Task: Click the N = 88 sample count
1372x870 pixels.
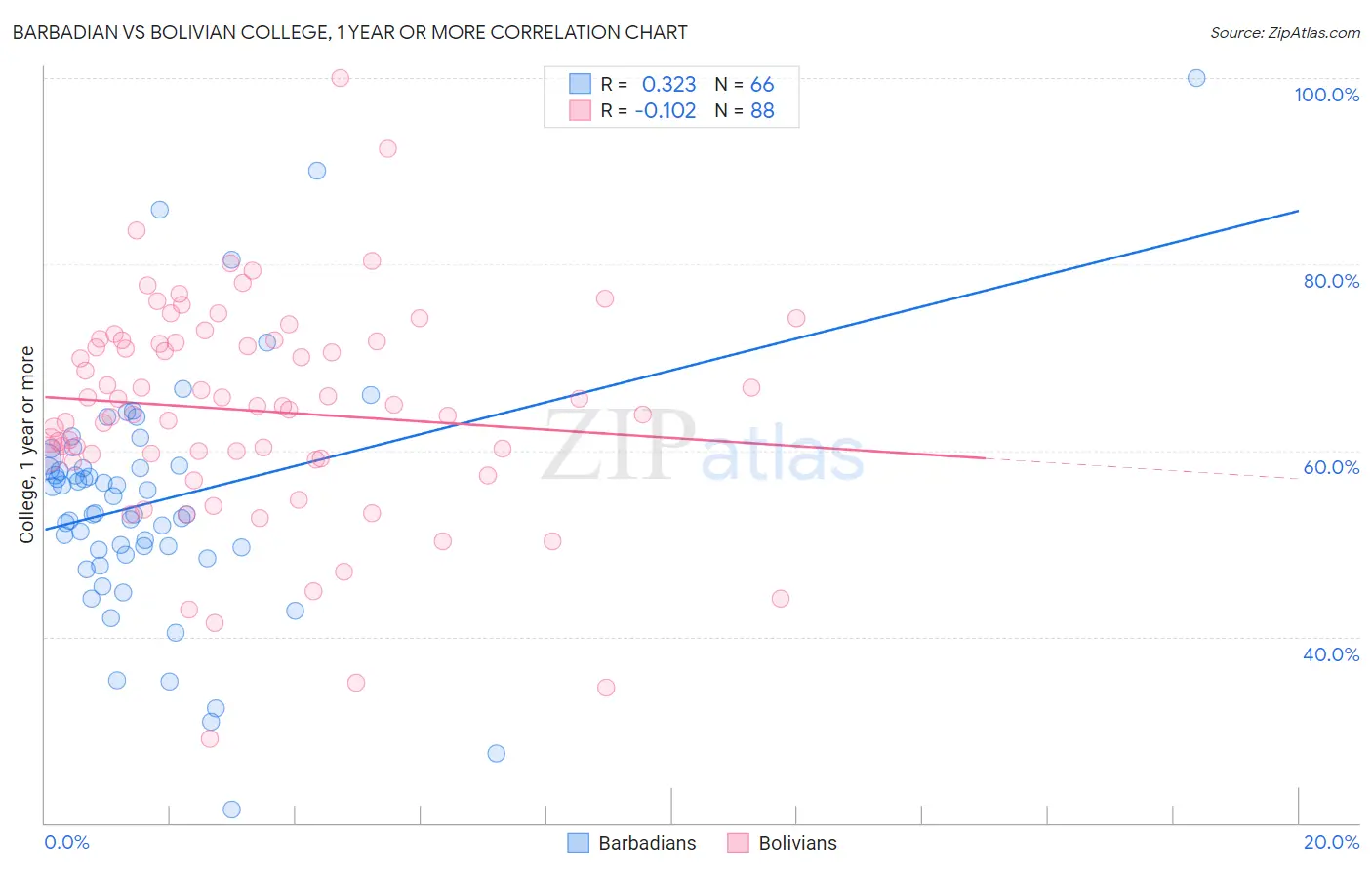Action: [744, 110]
